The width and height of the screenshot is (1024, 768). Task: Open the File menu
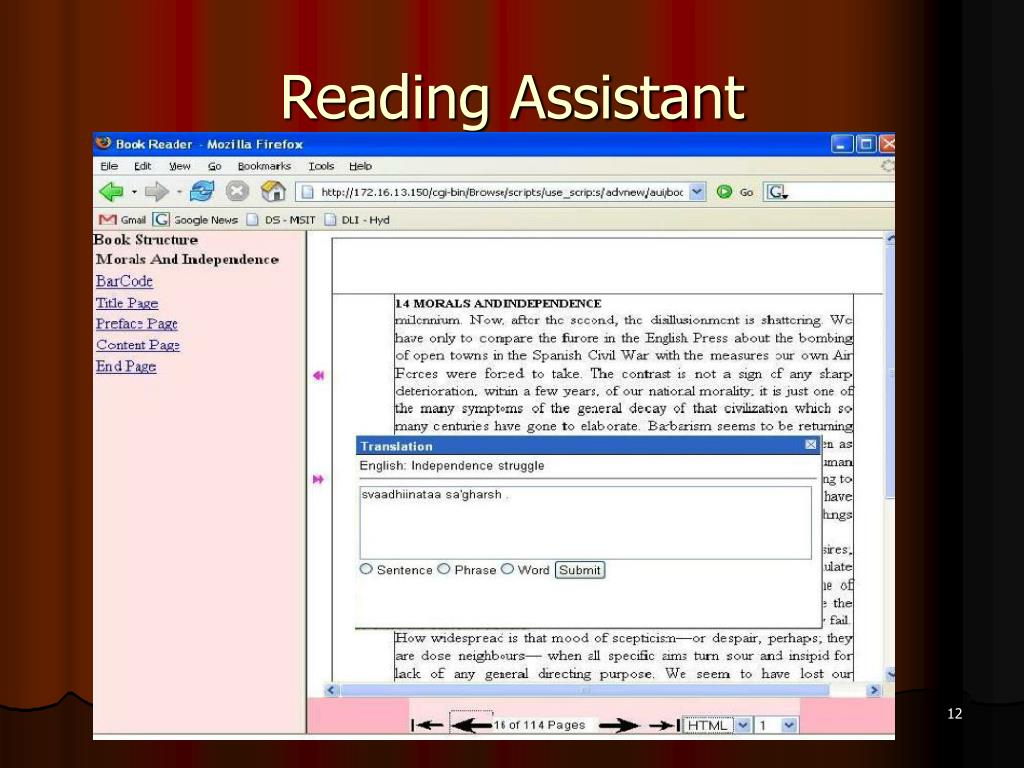pyautogui.click(x=109, y=166)
